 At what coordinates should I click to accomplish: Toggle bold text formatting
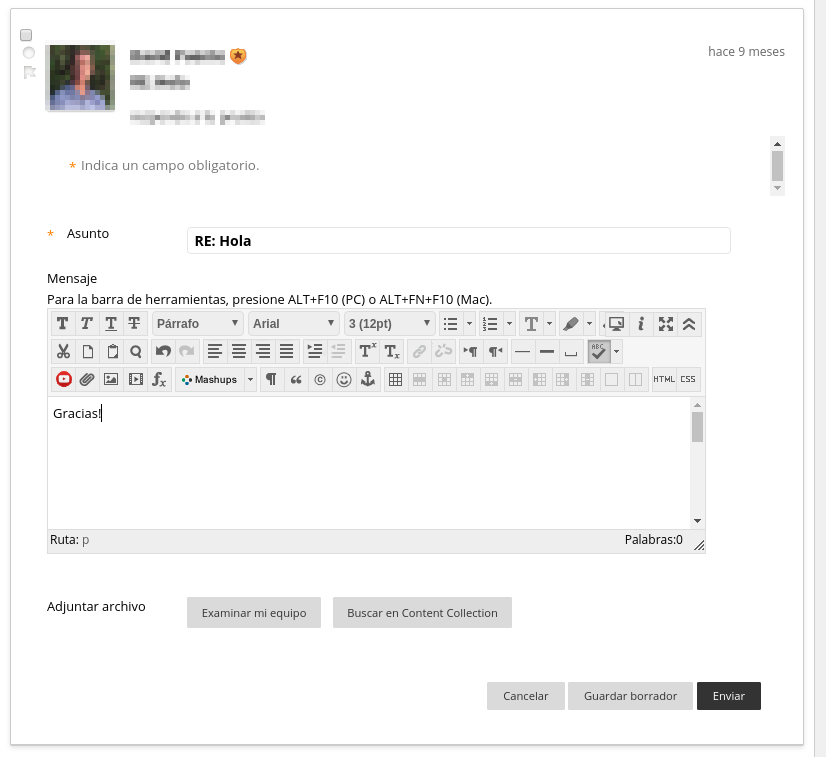click(x=63, y=324)
